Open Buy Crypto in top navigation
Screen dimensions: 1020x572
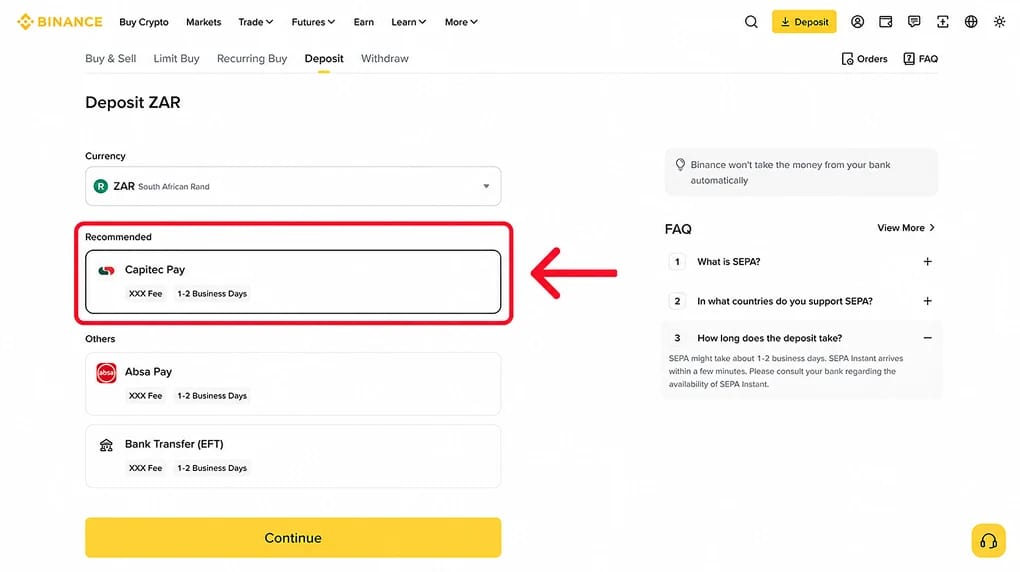coord(144,21)
